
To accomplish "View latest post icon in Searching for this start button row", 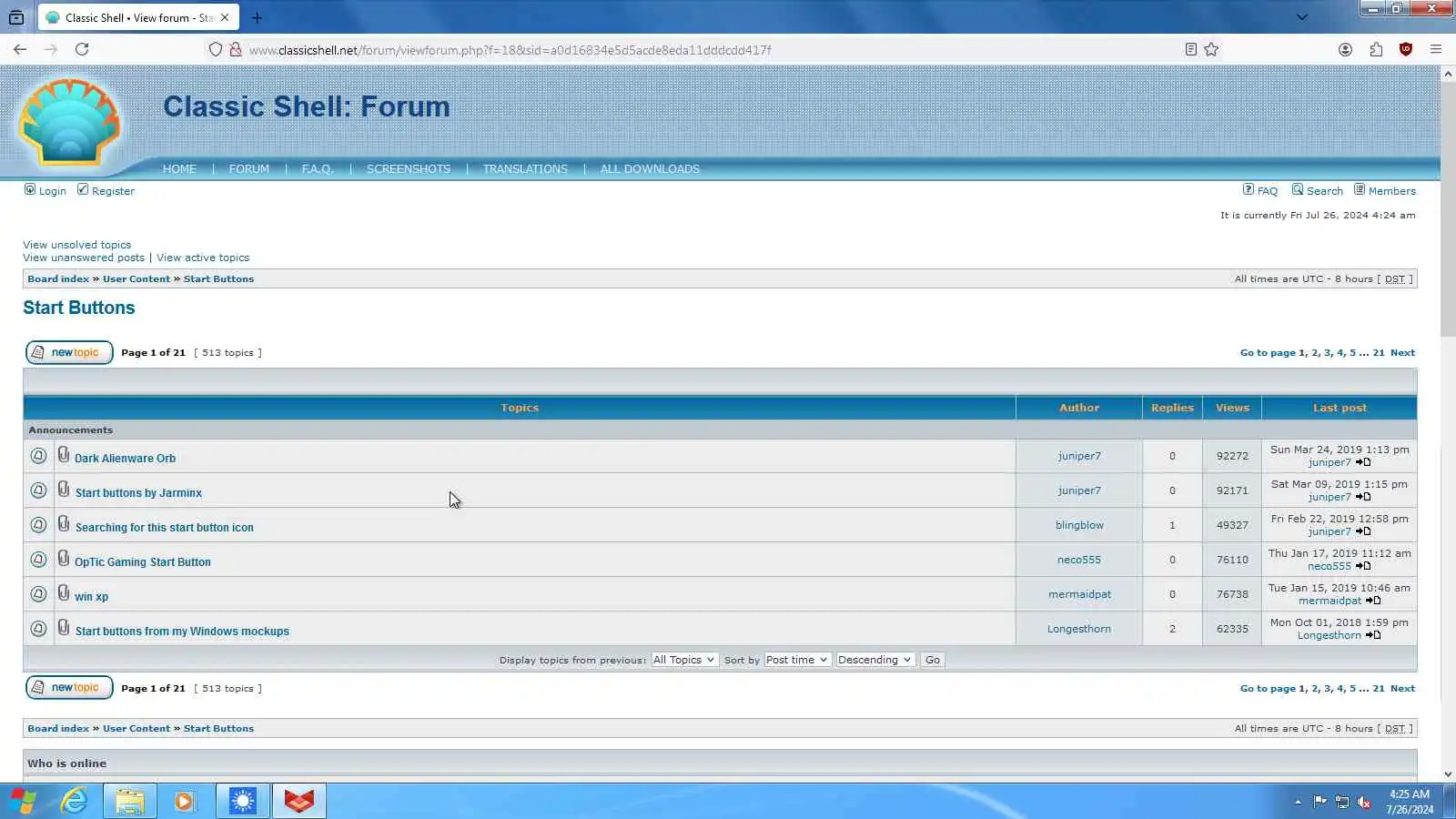I will tap(1363, 531).
